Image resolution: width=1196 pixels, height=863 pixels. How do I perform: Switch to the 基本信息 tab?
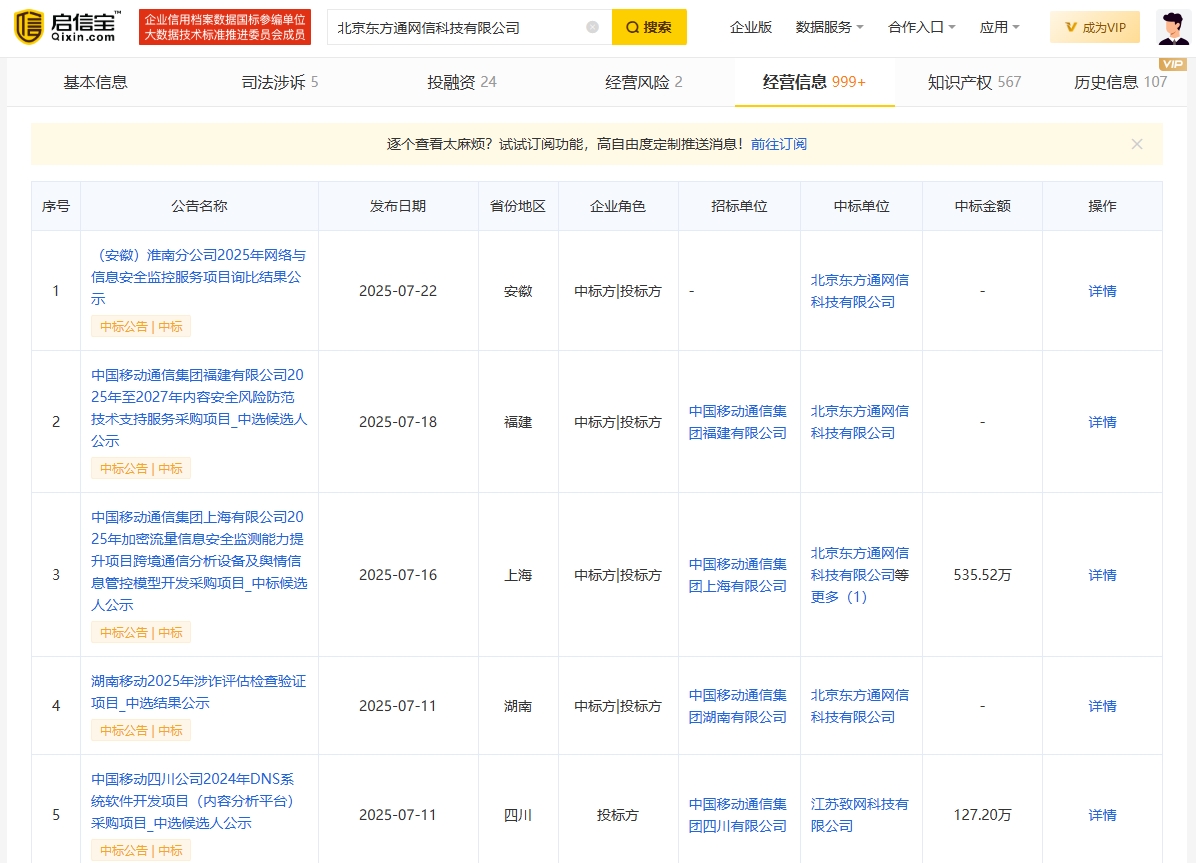[x=95, y=82]
